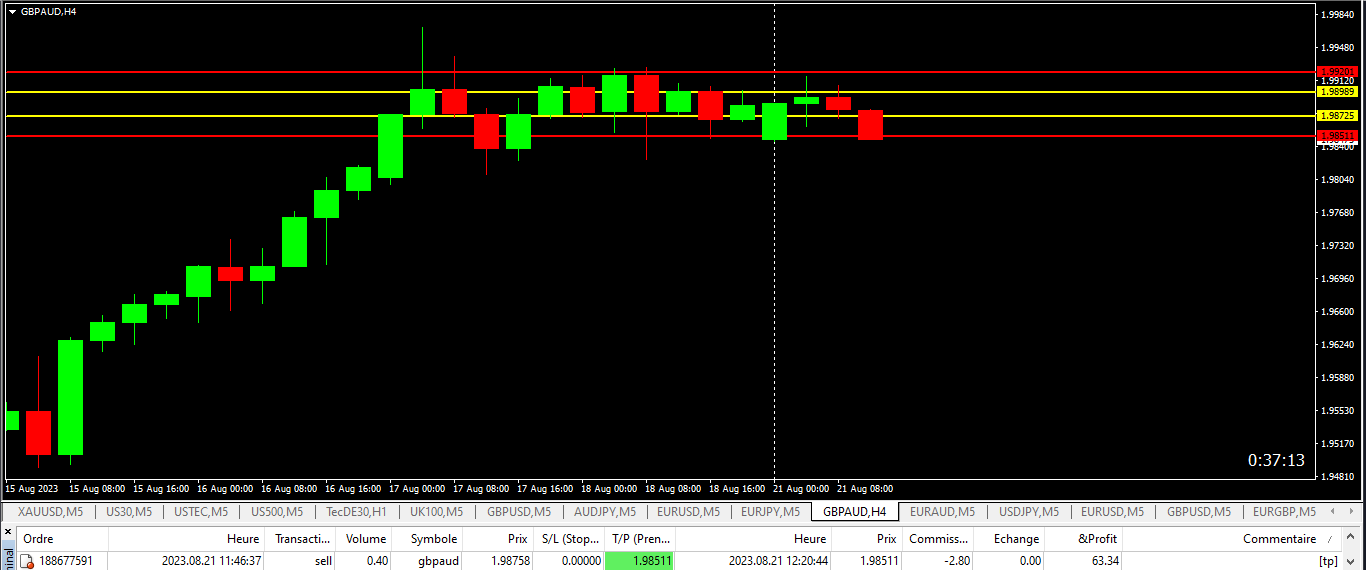The image size is (1366, 570).
Task: Click the sell order icon for 188677591
Action: (27, 561)
